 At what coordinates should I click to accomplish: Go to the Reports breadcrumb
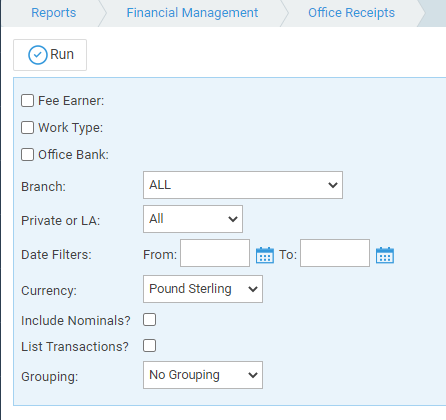click(x=54, y=13)
